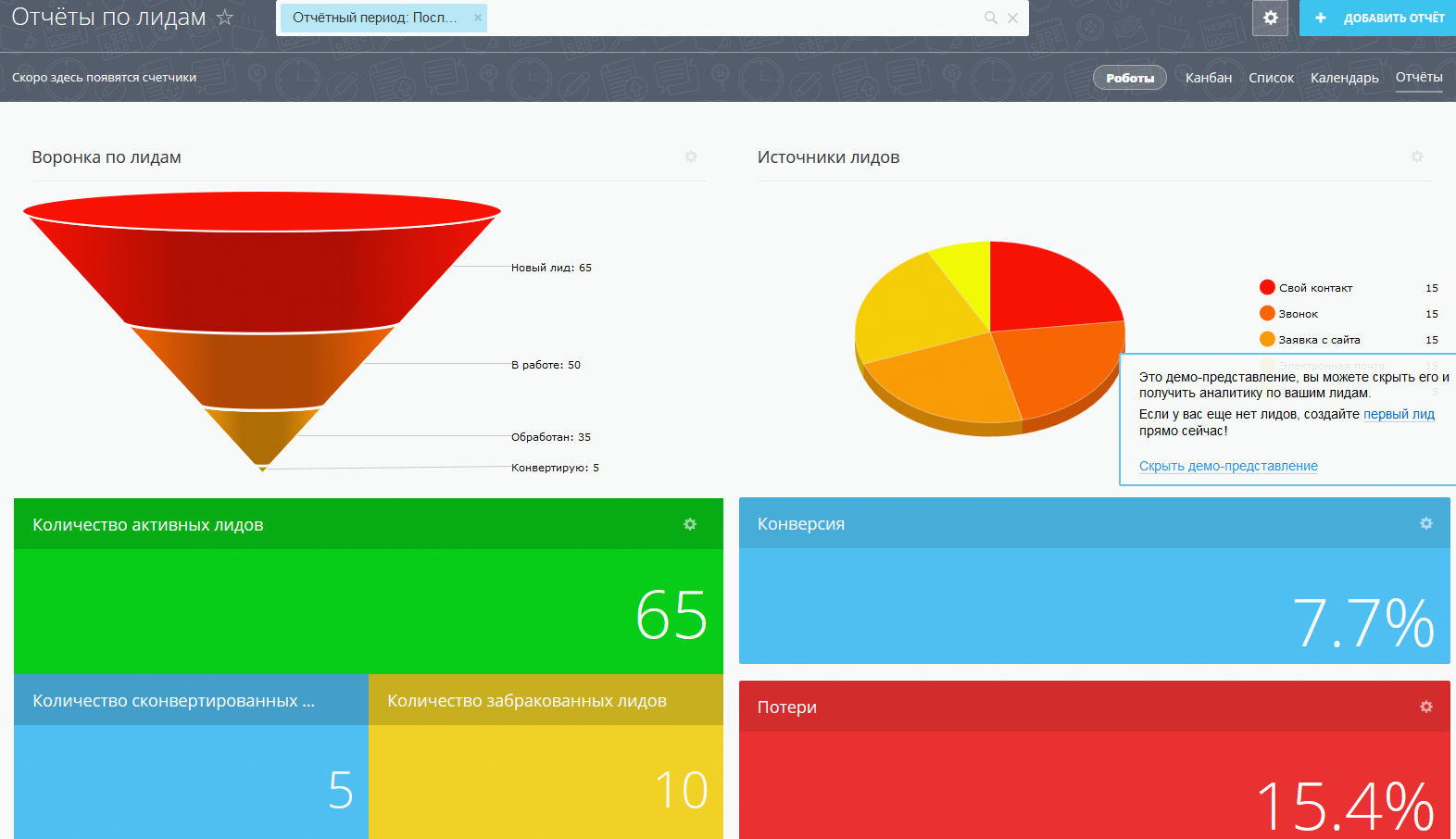Click the 7.7% conversion value
The image size is (1456, 839).
click(x=1363, y=621)
